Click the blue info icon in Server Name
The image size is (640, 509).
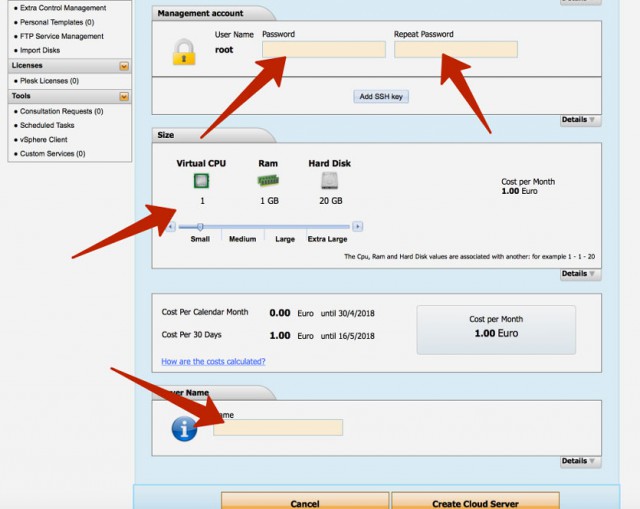184,428
